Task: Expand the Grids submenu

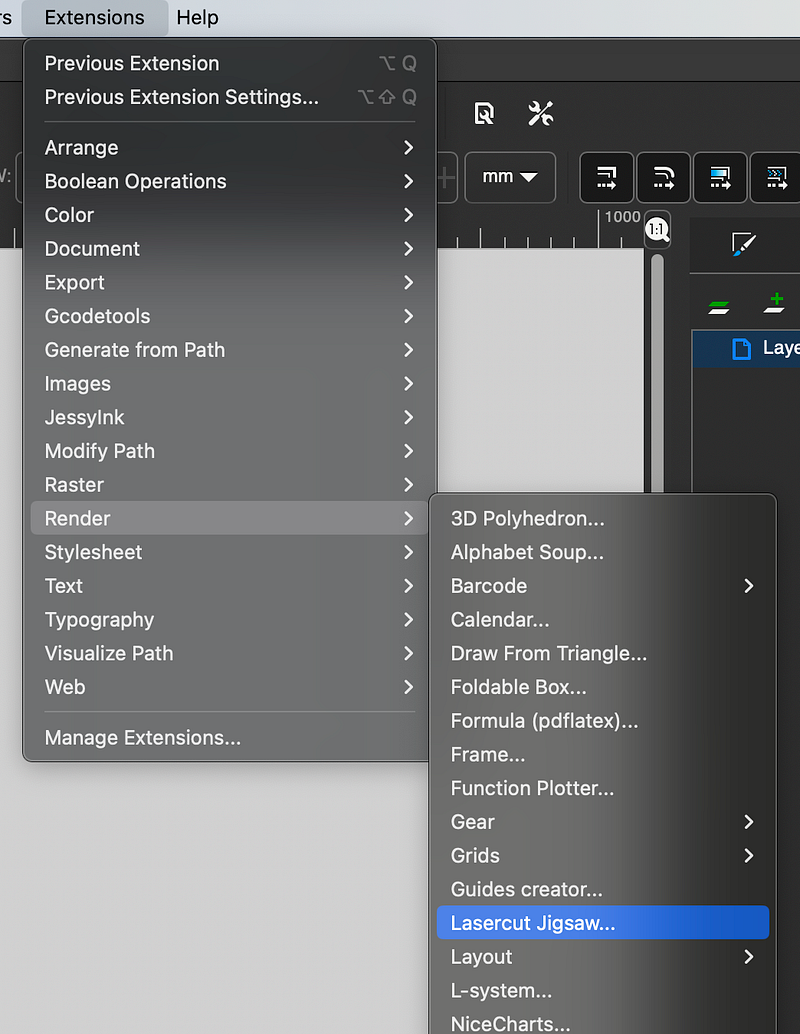Action: (603, 855)
